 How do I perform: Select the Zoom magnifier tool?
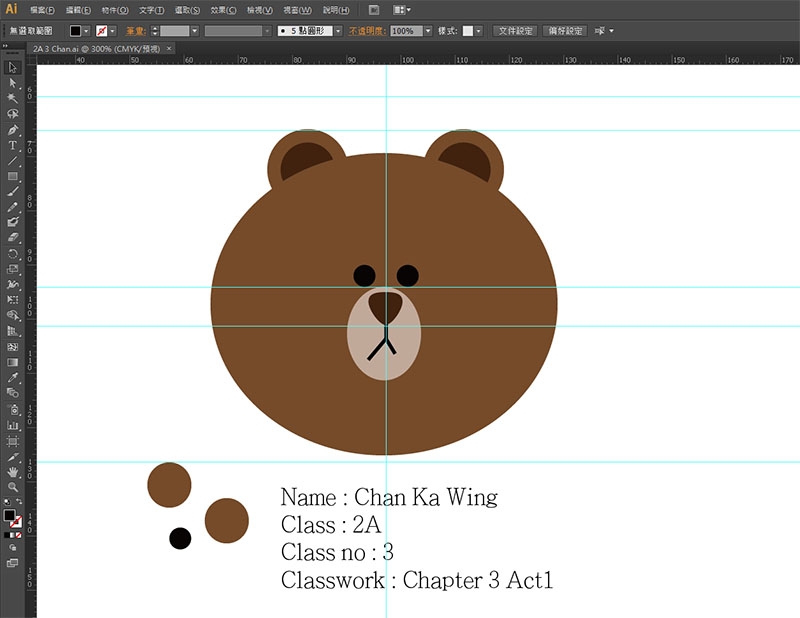13,487
